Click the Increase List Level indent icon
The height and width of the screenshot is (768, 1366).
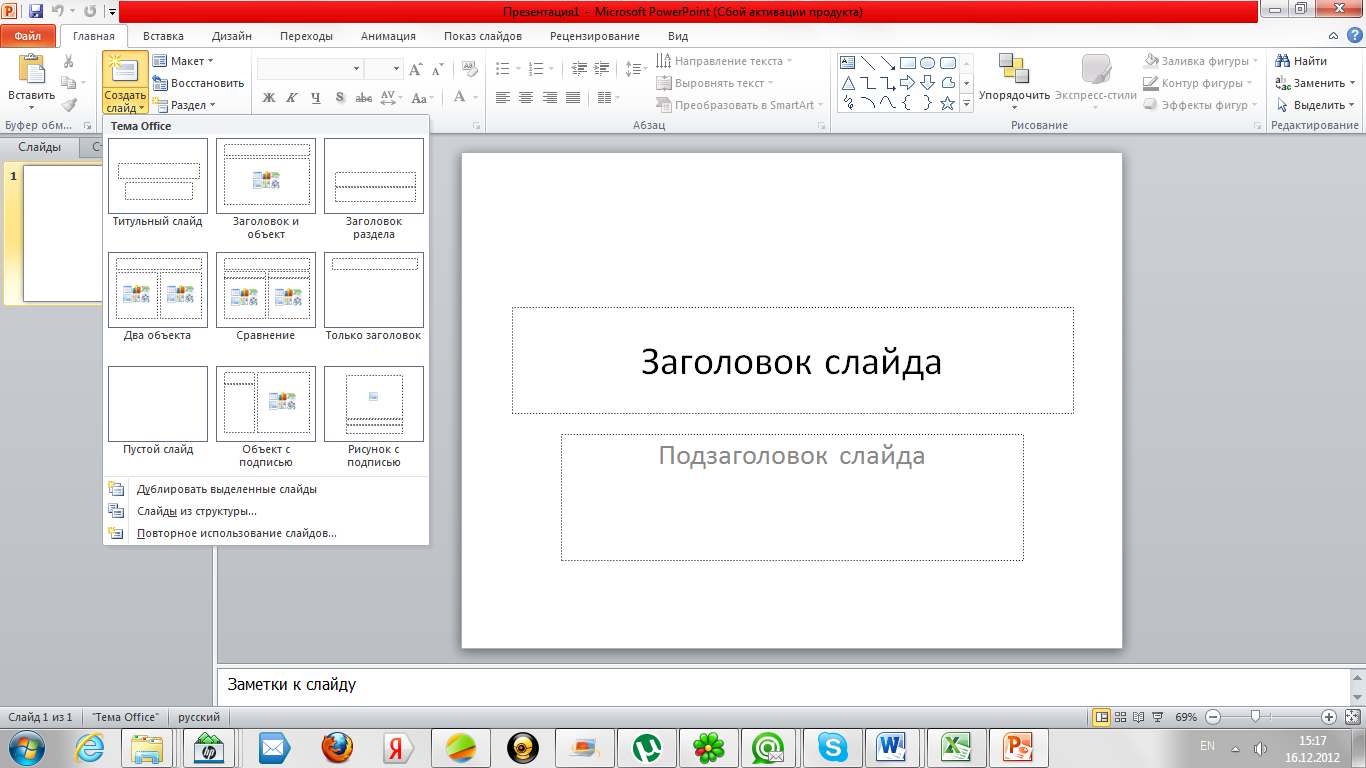(x=601, y=69)
